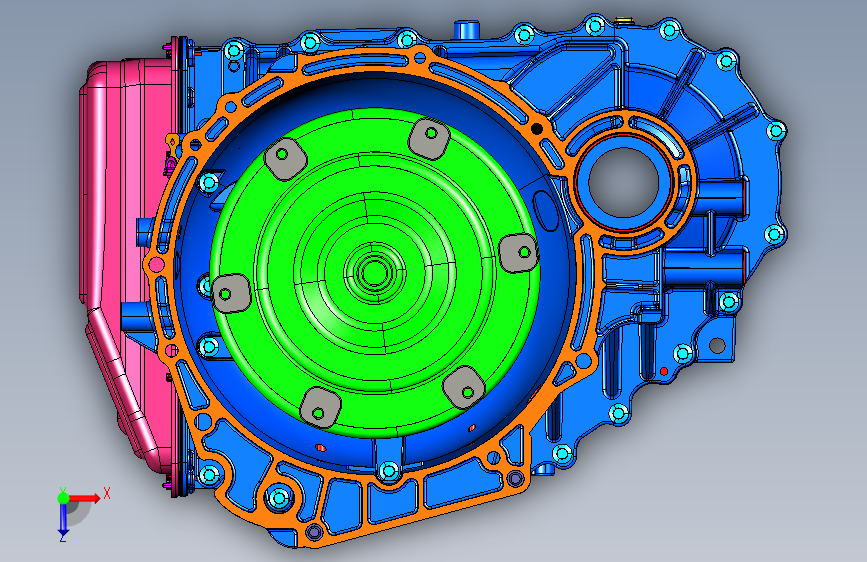Pick the circular output shaft opening
The width and height of the screenshot is (867, 562).
tap(624, 182)
